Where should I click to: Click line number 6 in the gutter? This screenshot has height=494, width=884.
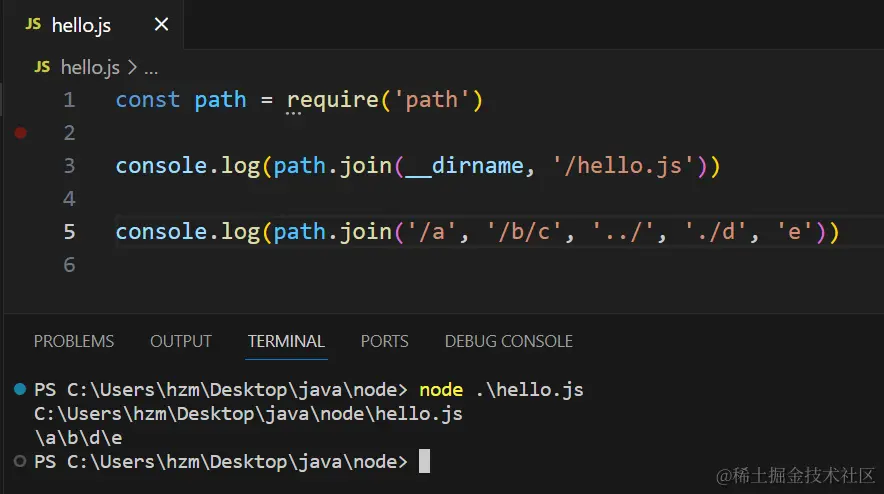coord(69,264)
